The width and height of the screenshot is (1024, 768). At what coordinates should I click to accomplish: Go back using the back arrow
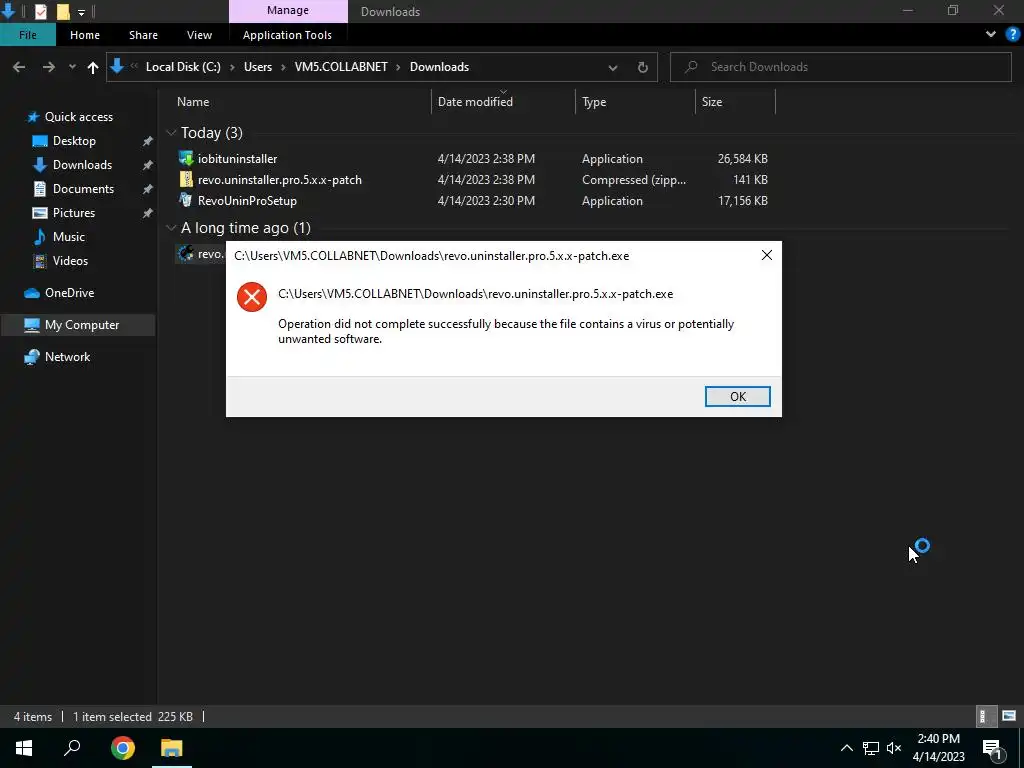pyautogui.click(x=19, y=67)
